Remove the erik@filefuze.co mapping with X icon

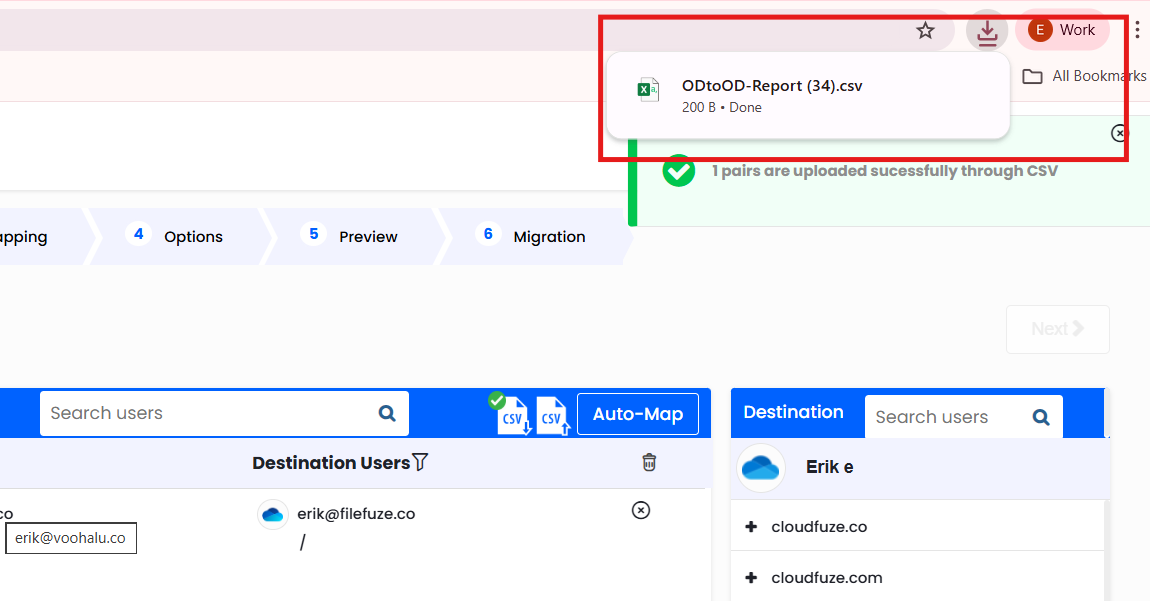click(x=641, y=510)
